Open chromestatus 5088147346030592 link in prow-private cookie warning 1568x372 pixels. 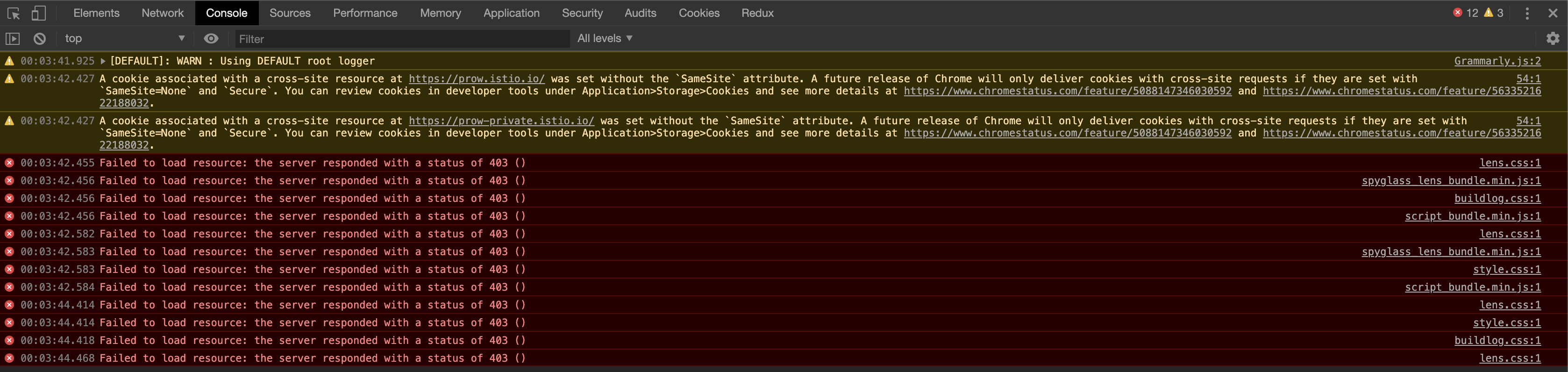coord(1067,133)
